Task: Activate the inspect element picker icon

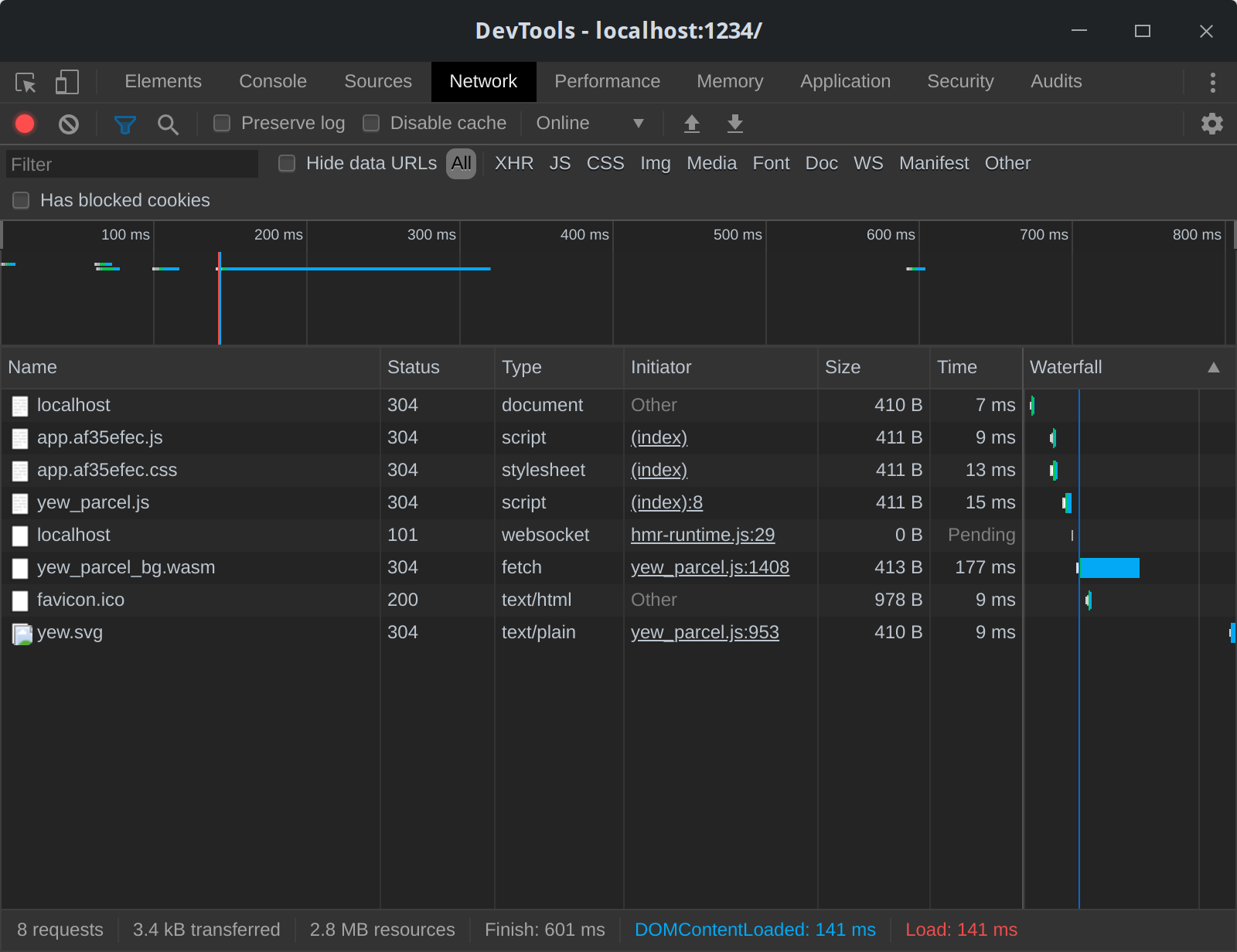Action: coord(26,82)
